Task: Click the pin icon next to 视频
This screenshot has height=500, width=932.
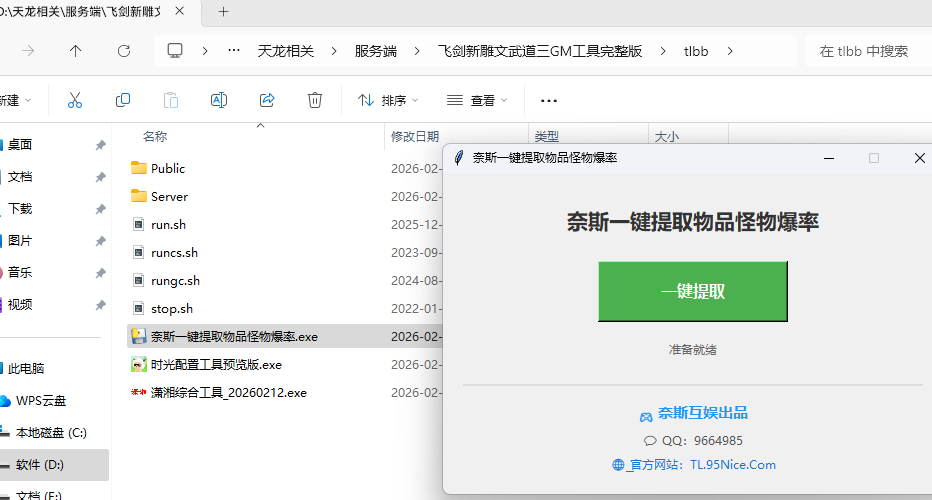Action: coord(100,306)
